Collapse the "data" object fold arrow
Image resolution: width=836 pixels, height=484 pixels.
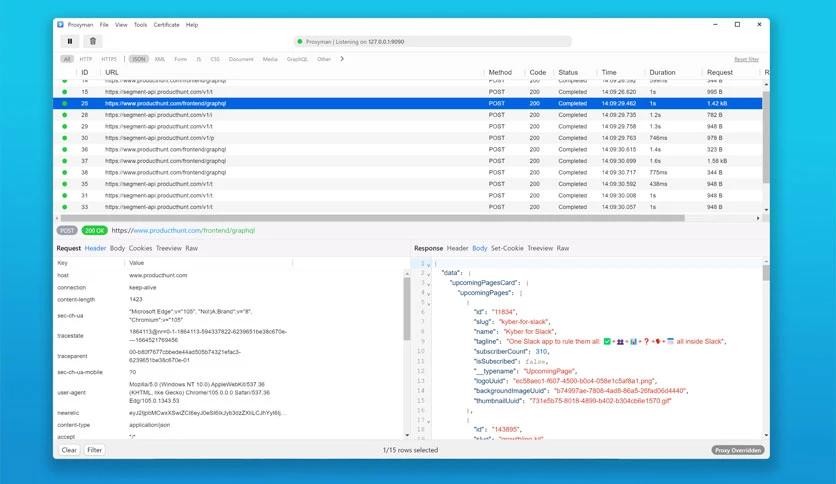[x=429, y=274]
